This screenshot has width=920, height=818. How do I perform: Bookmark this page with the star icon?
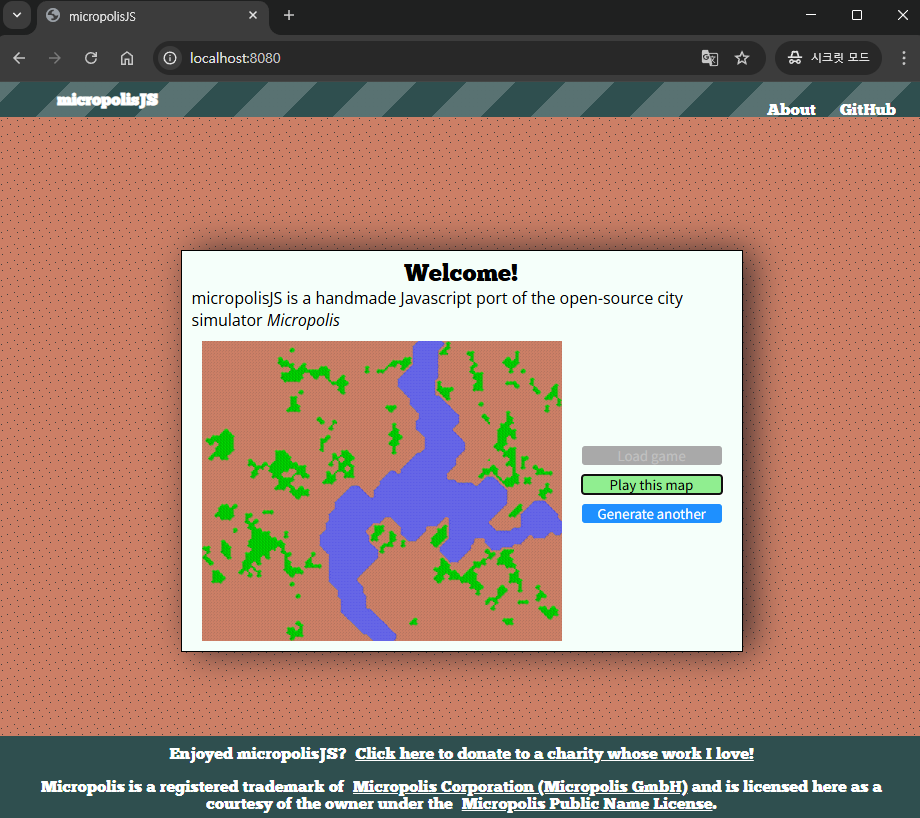click(x=742, y=58)
